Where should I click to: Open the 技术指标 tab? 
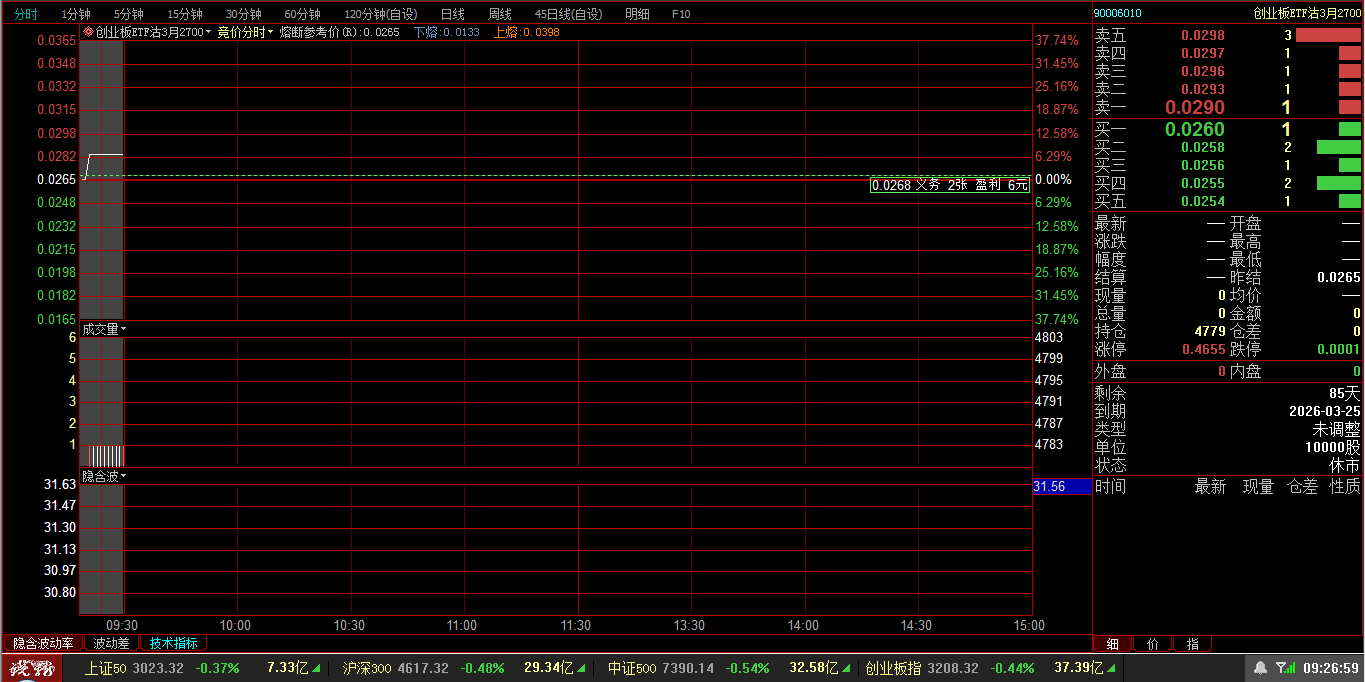pyautogui.click(x=173, y=643)
